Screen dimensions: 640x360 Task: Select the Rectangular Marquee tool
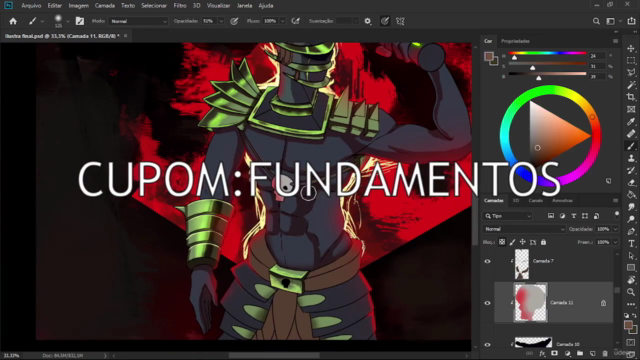pyautogui.click(x=631, y=60)
